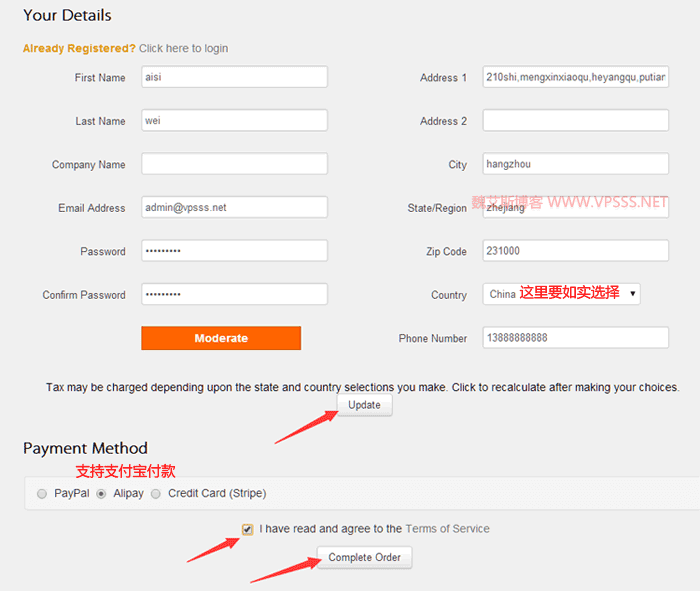Toggle the Terms of Service agreement checkbox
Image resolution: width=700 pixels, height=591 pixels.
(247, 529)
